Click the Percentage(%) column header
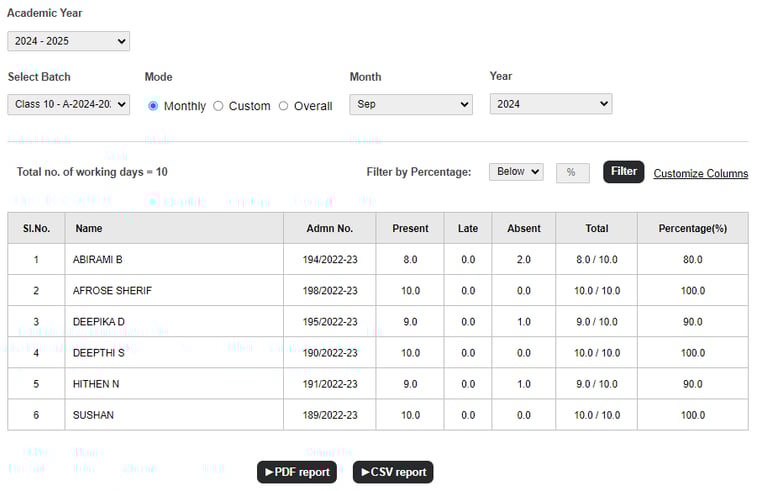768x491 pixels. point(692,229)
